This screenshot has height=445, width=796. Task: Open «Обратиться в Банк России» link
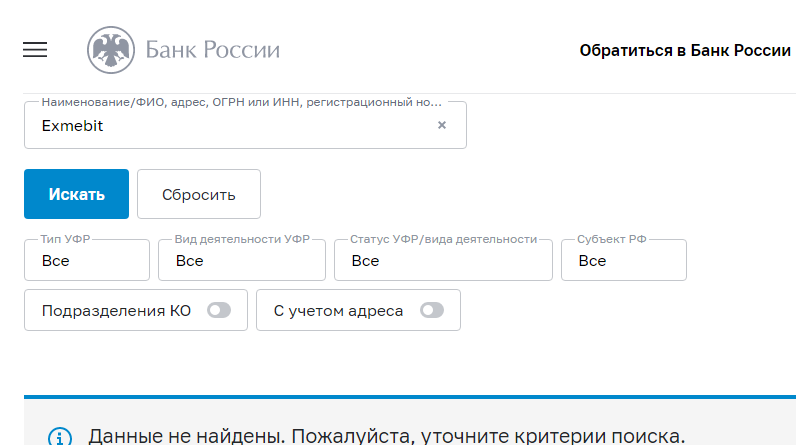685,50
